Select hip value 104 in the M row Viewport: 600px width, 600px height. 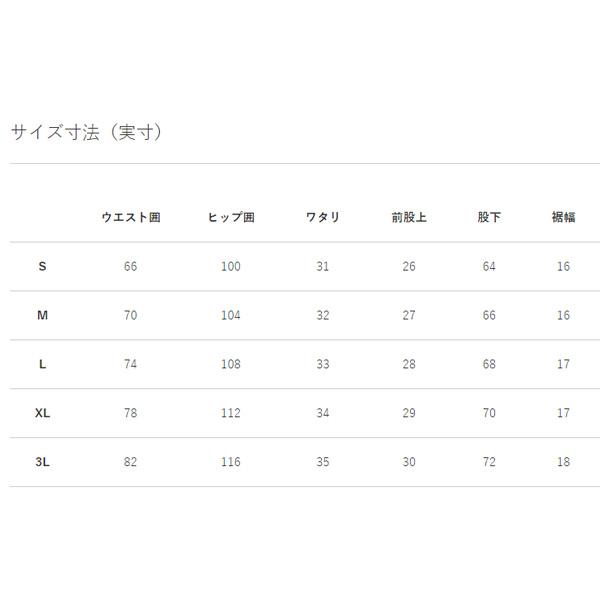click(231, 315)
